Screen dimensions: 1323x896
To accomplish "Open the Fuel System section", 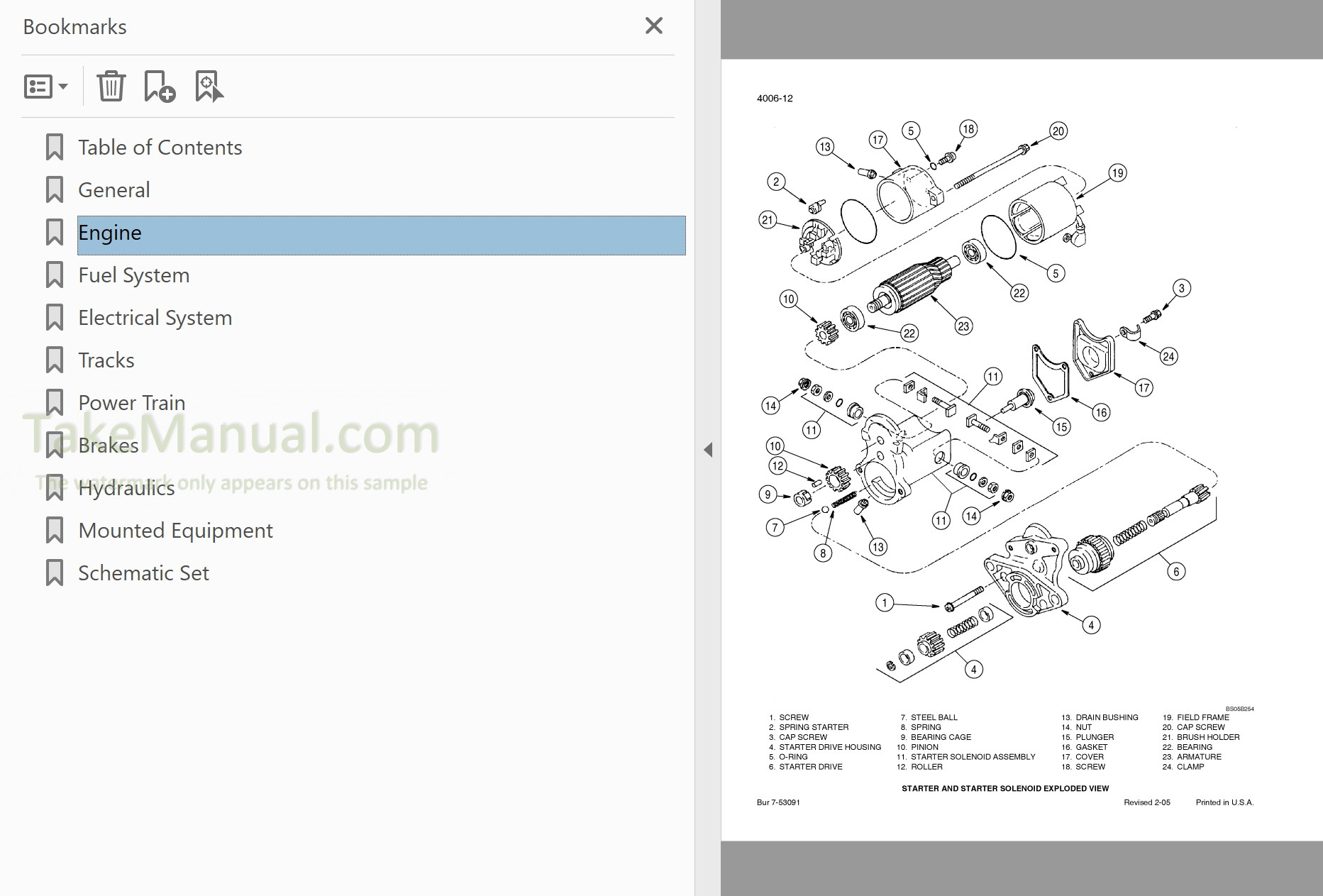I will (133, 275).
